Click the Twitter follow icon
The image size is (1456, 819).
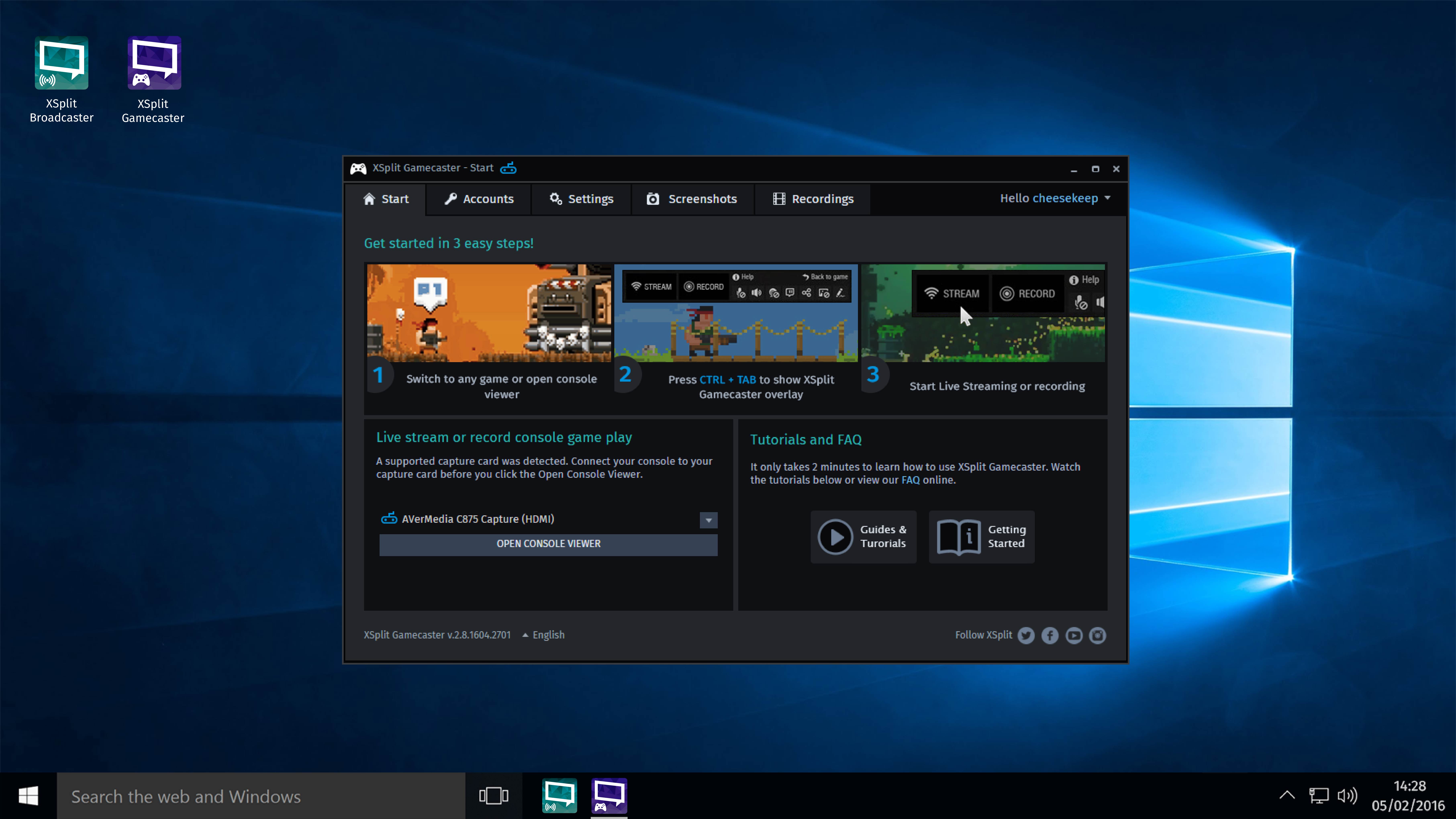1026,635
